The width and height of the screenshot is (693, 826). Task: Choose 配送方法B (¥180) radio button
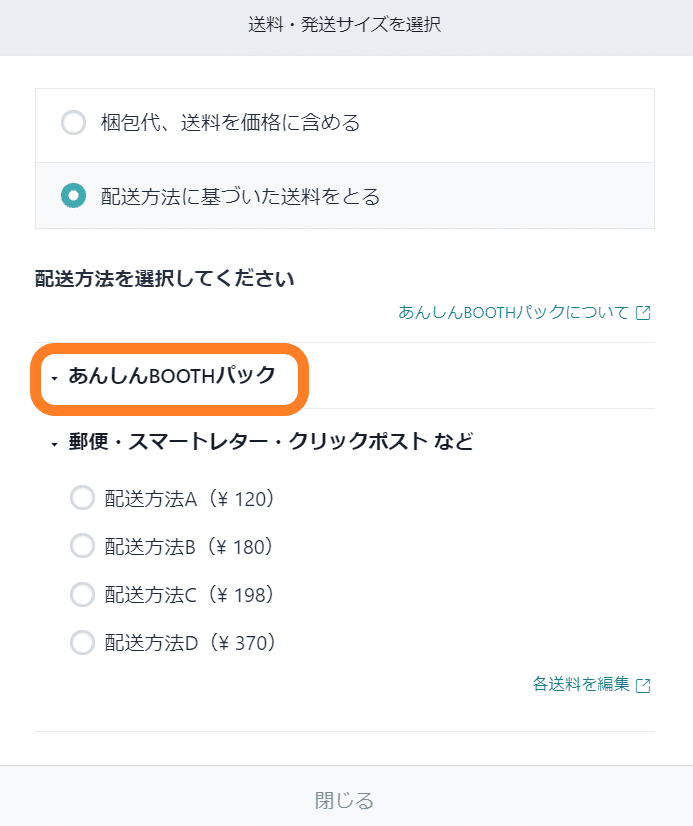[82, 546]
